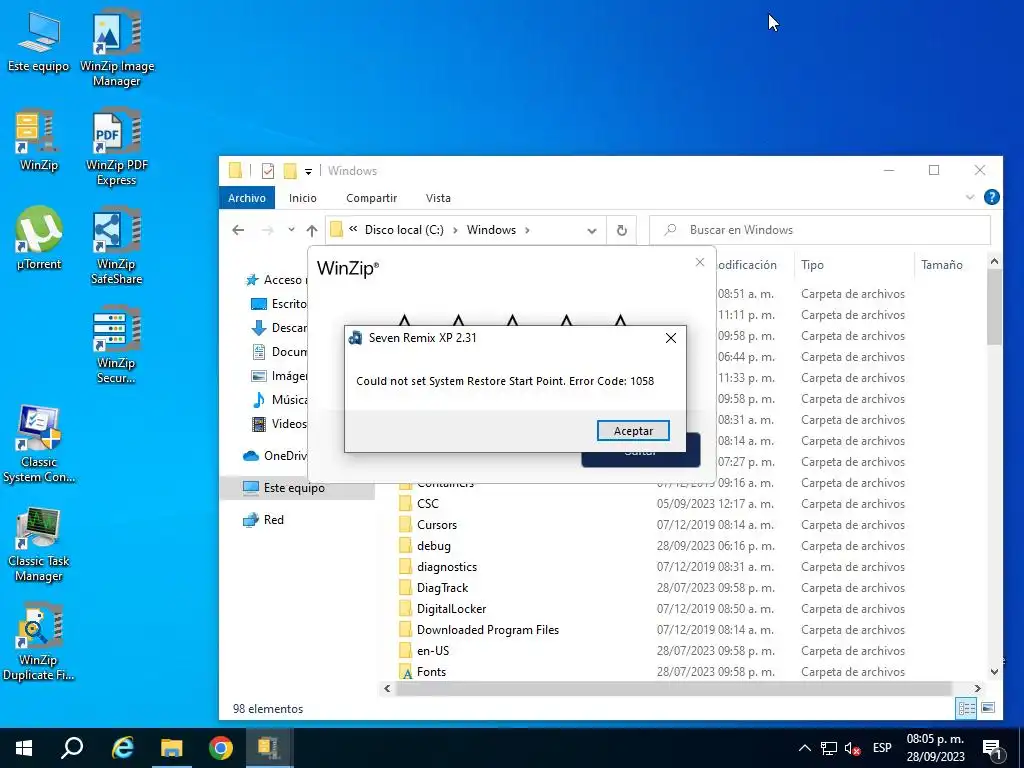Select the diagnostics folder
This screenshot has height=768, width=1024.
(447, 567)
